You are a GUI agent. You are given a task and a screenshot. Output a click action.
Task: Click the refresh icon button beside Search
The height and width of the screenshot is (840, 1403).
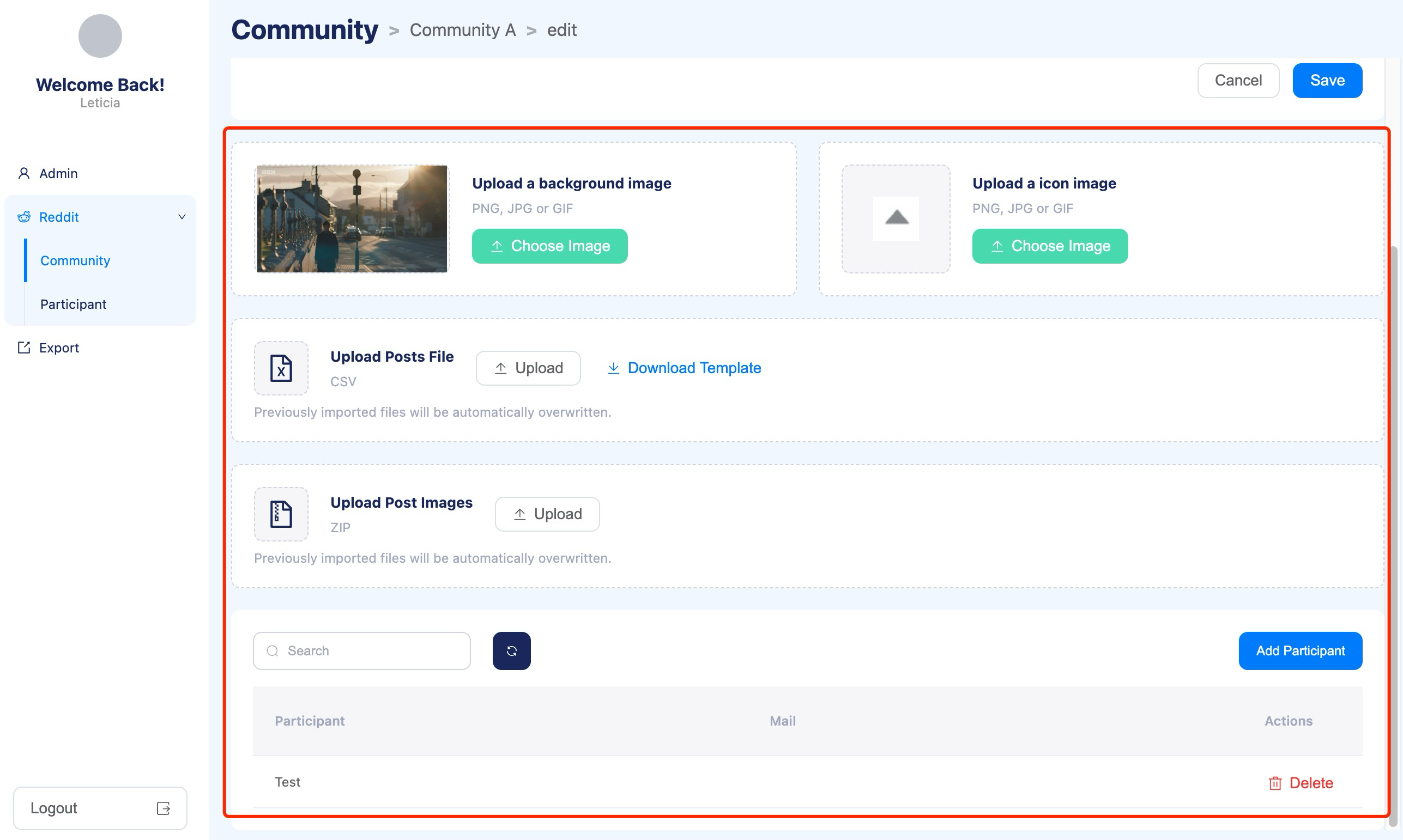coord(511,650)
